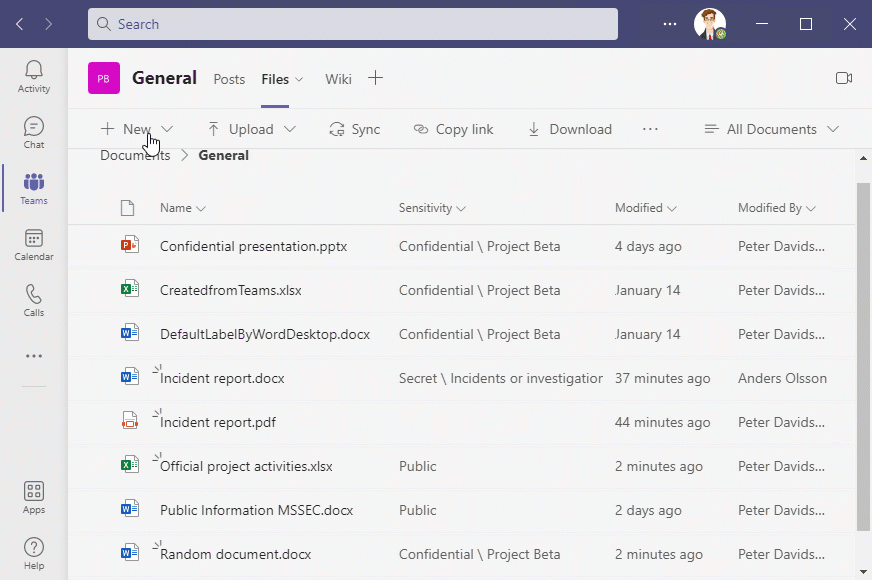Open the All Documents view dropdown
Viewport: 872px width, 580px height.
coord(771,129)
